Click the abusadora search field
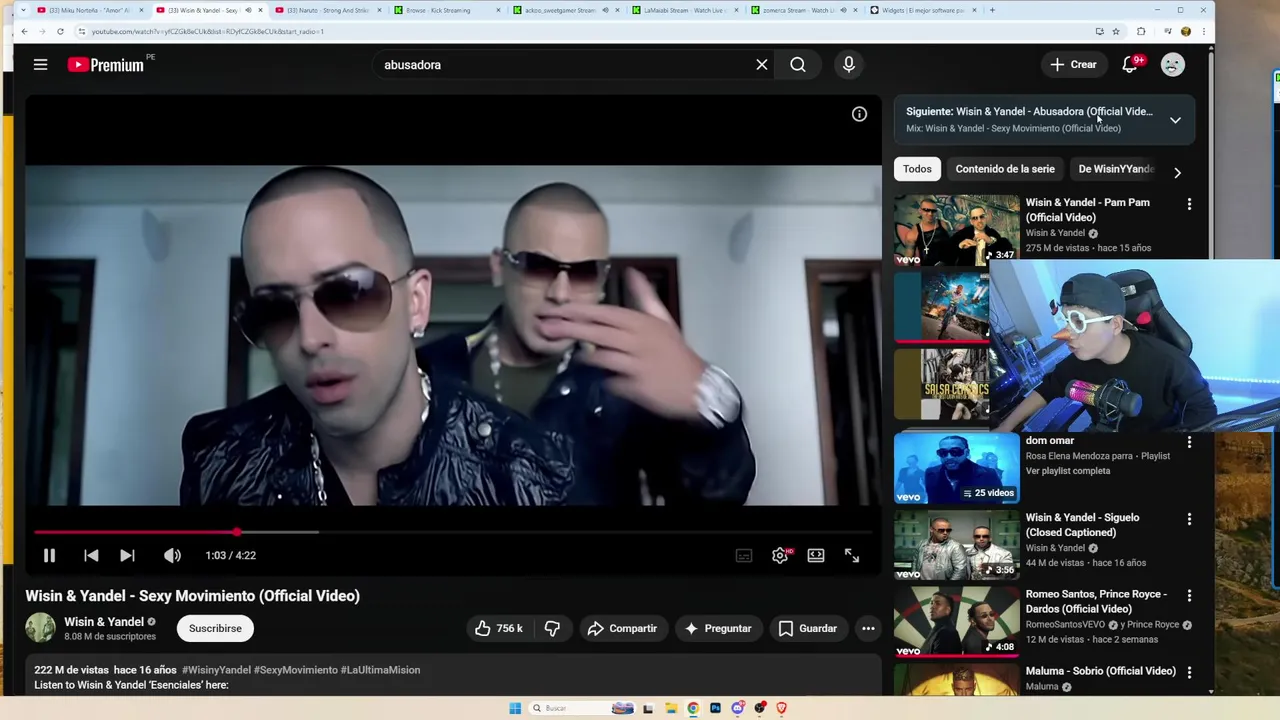This screenshot has height=720, width=1280. (x=563, y=65)
